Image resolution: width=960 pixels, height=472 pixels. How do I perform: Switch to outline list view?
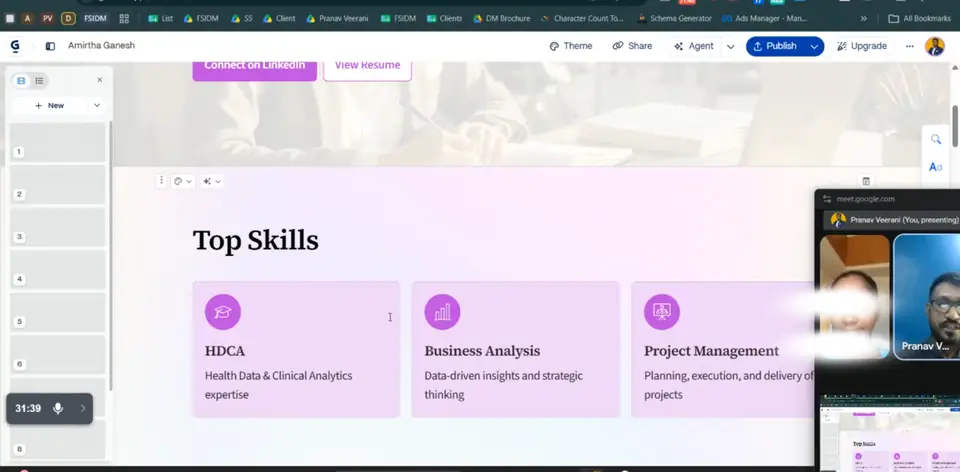[39, 81]
